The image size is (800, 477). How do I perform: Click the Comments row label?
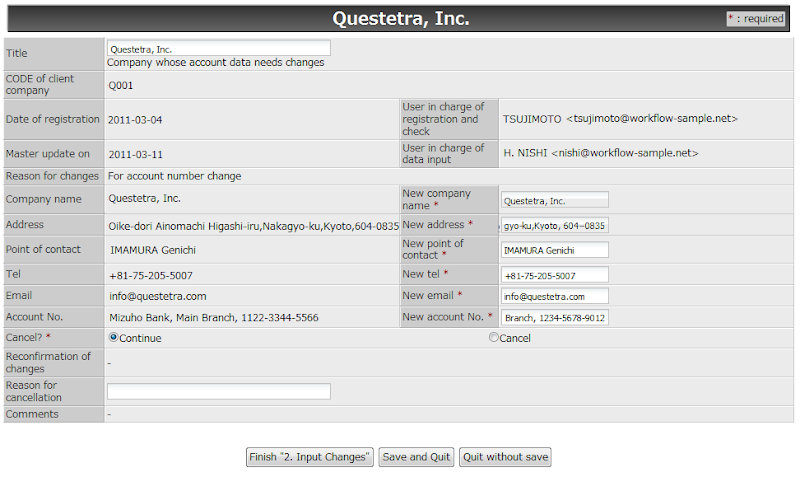point(32,414)
